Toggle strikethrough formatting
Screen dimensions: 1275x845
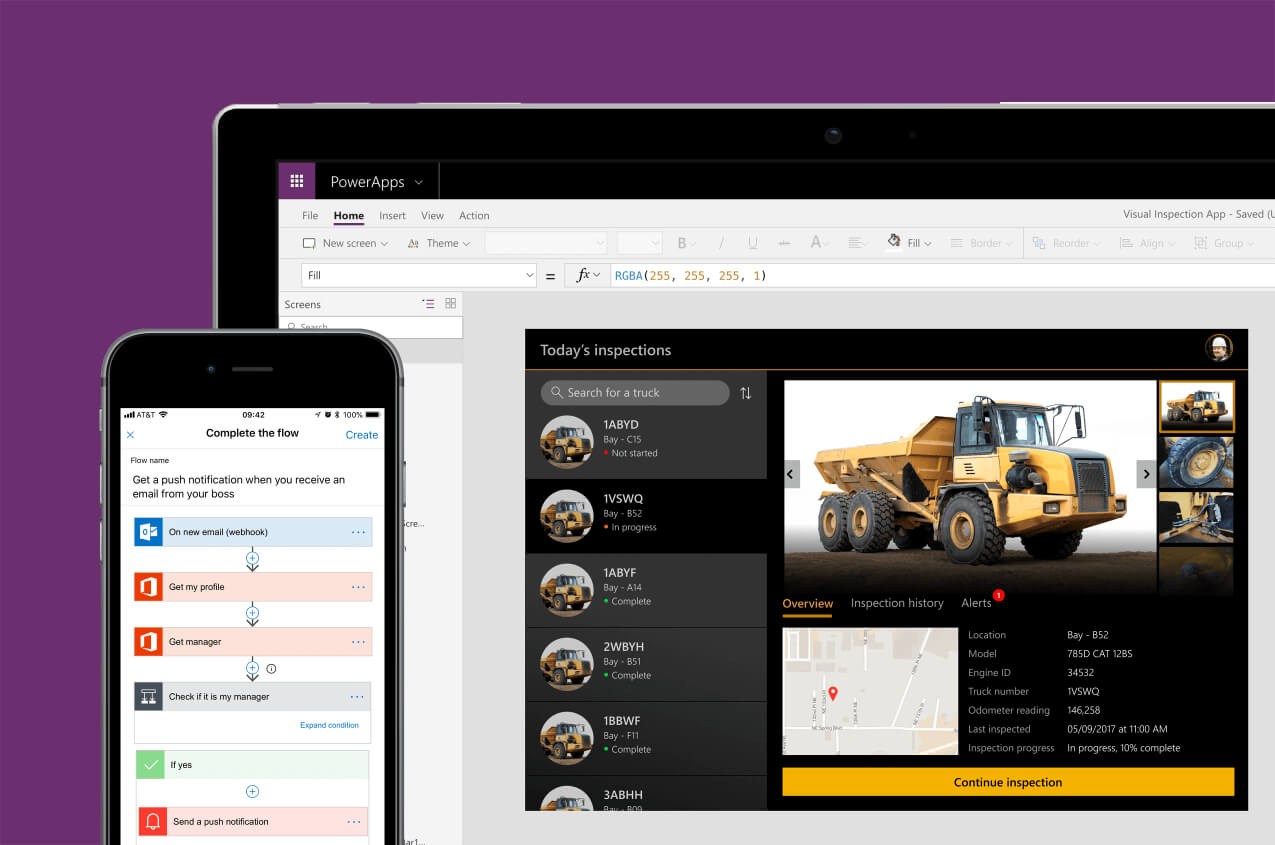(784, 243)
